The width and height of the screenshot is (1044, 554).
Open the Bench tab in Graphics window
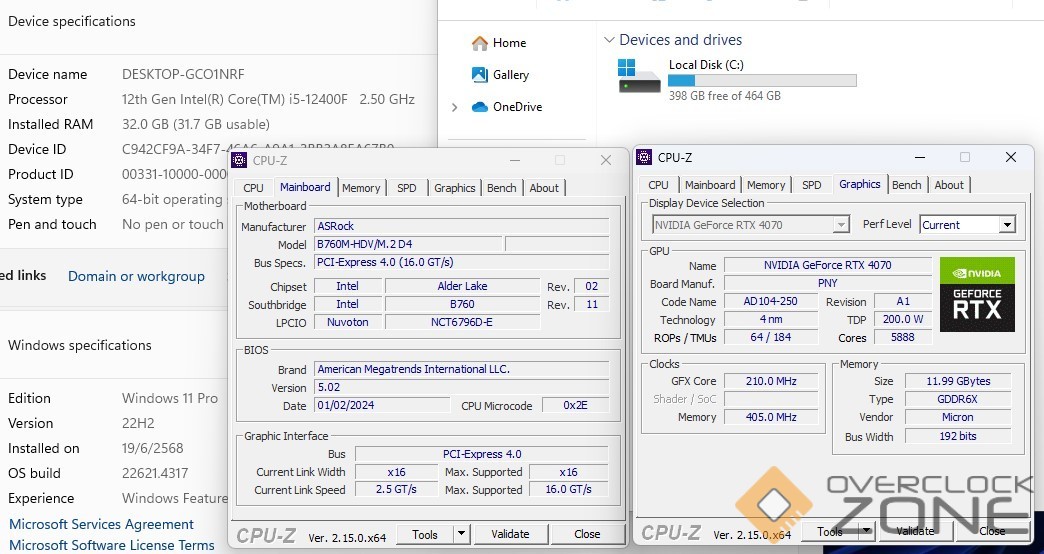906,185
